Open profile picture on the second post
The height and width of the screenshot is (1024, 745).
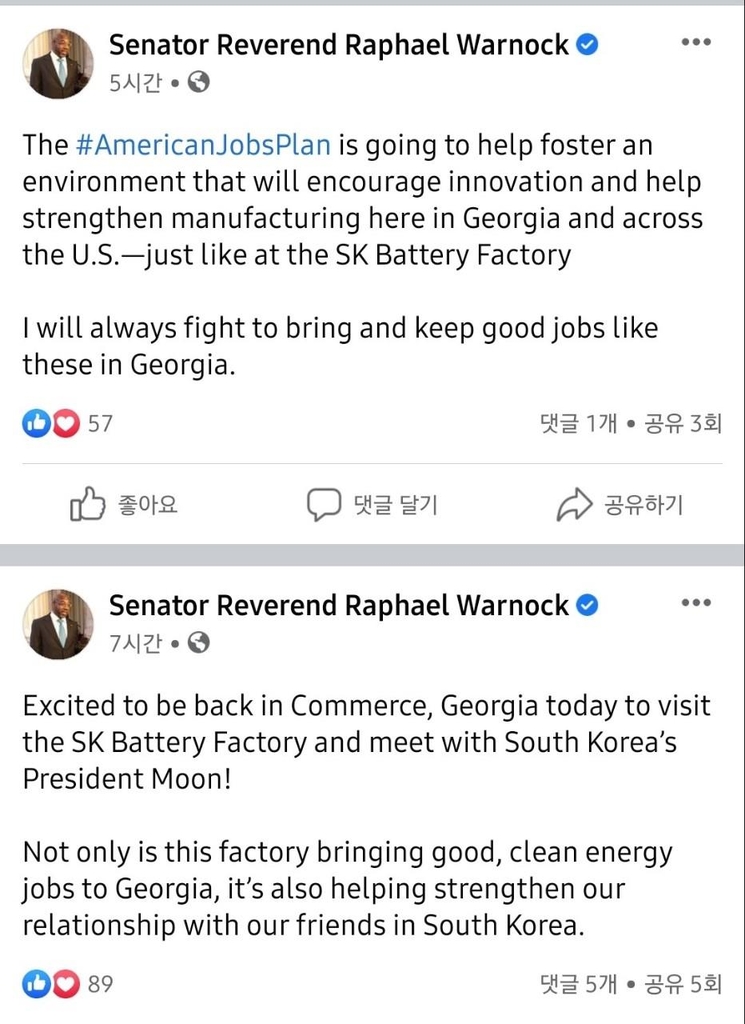tap(58, 624)
